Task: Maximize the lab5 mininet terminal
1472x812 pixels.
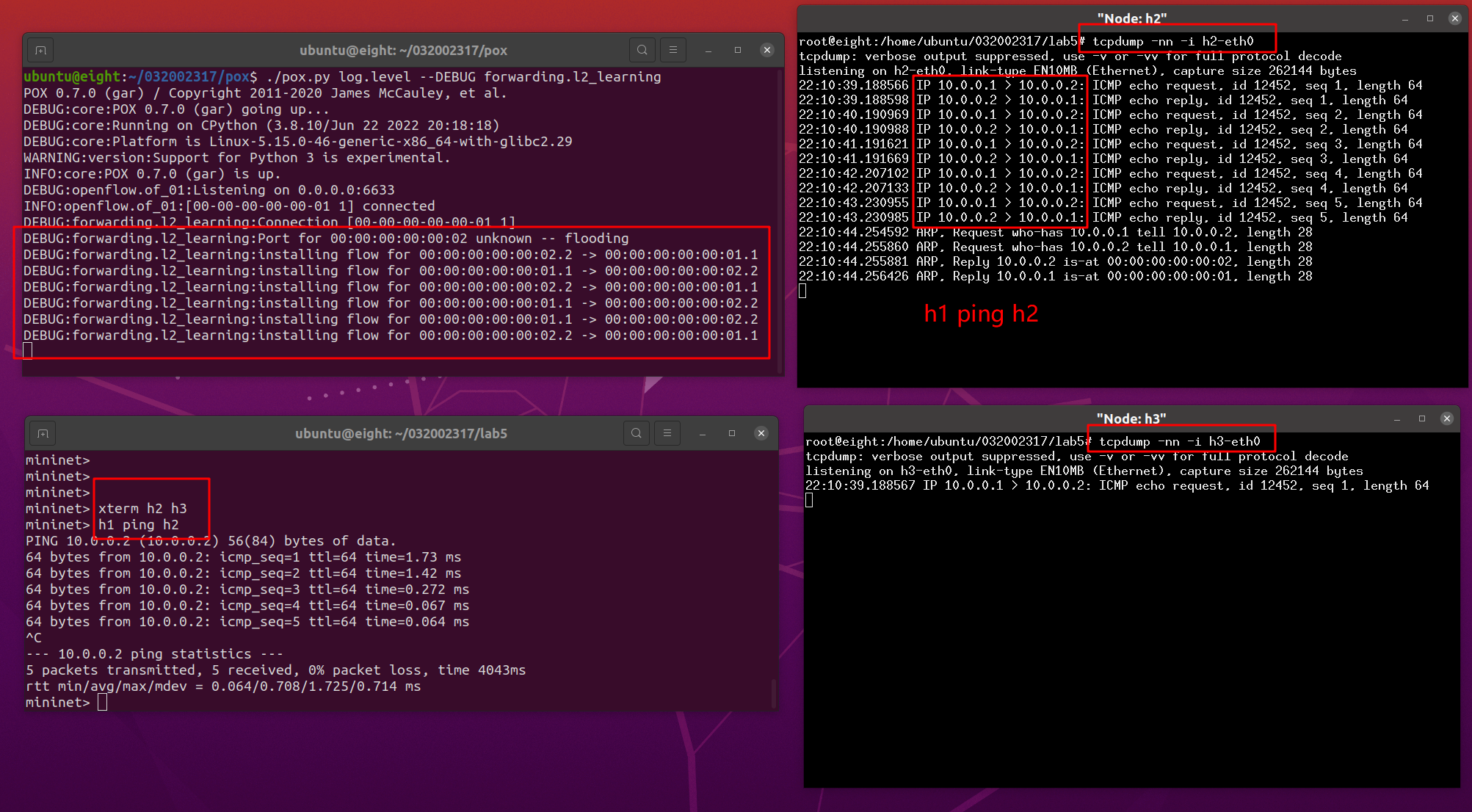Action: tap(732, 433)
